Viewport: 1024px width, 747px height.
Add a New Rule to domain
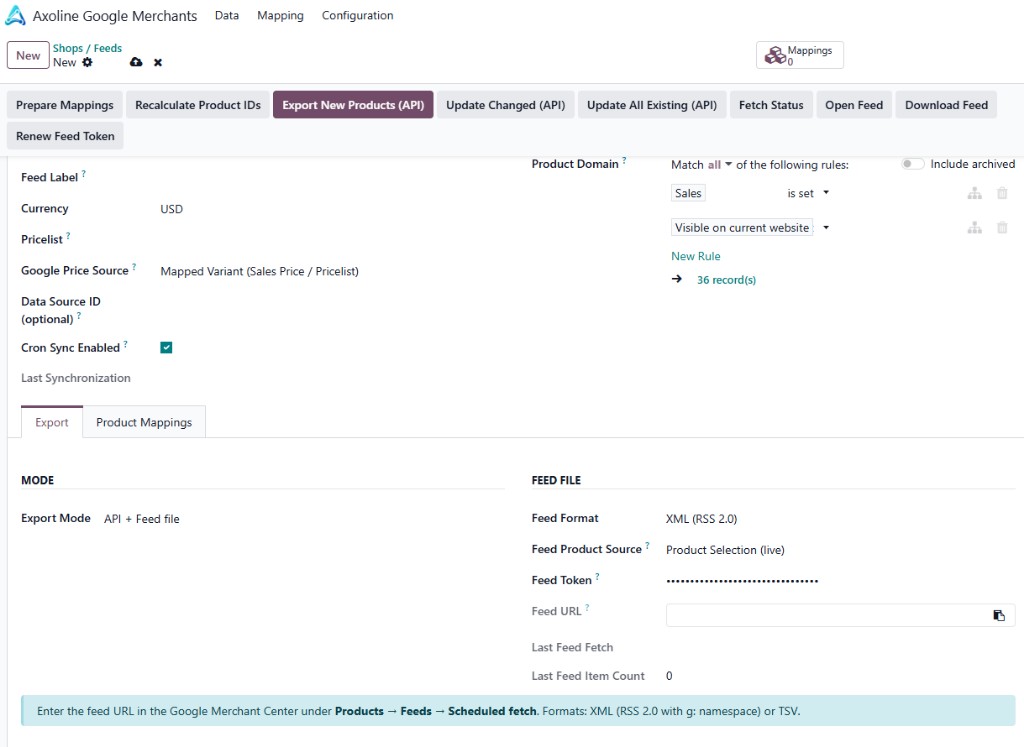pos(696,256)
